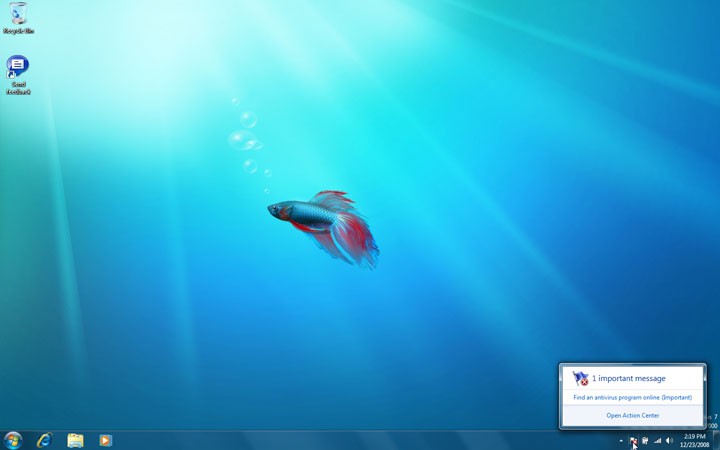Click the flag icon in the Action Center popup
The image size is (720, 450).
[x=580, y=378]
